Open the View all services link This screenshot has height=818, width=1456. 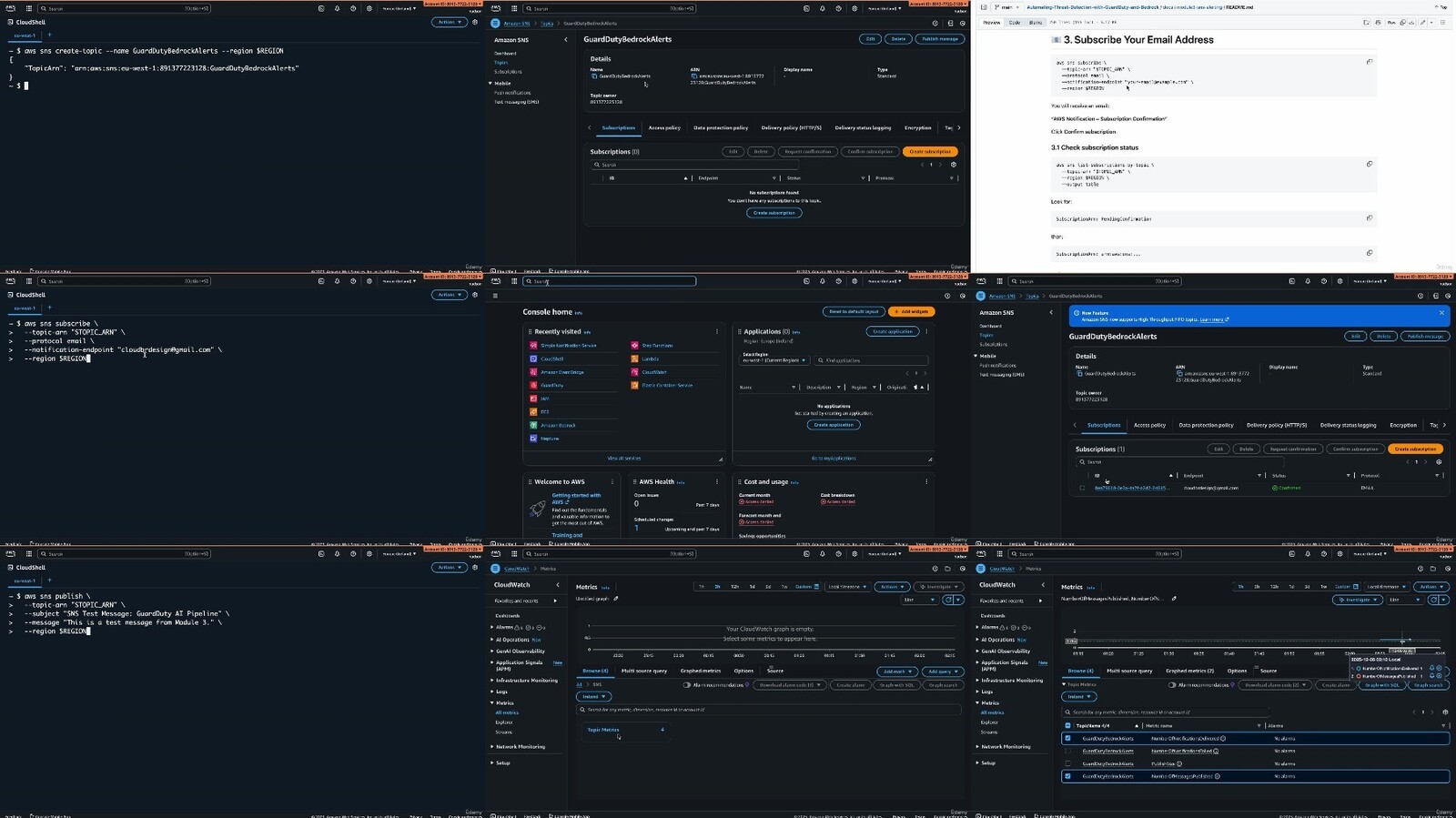coord(624,458)
